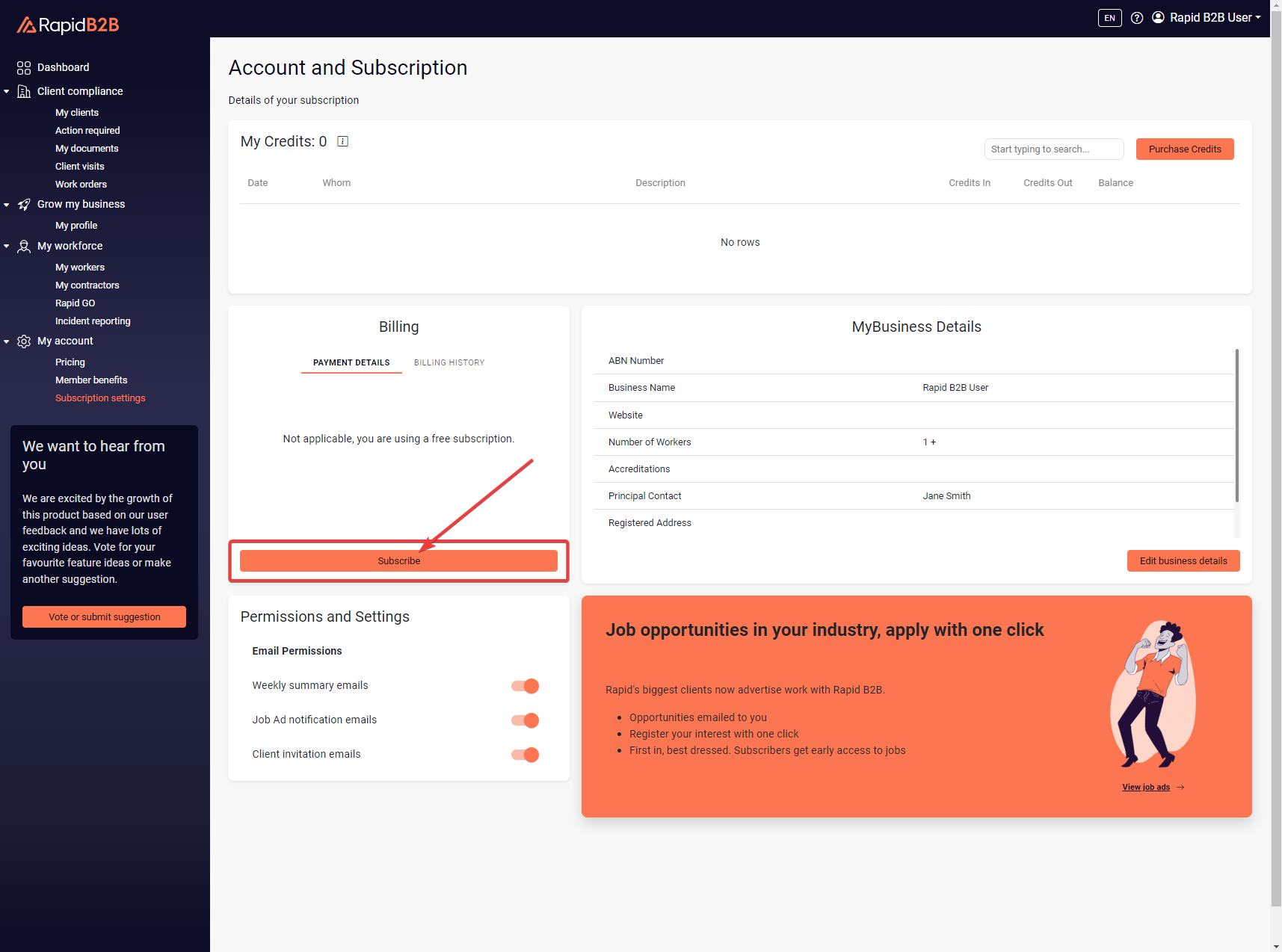
Task: Switch to the Billing History tab
Action: point(449,362)
